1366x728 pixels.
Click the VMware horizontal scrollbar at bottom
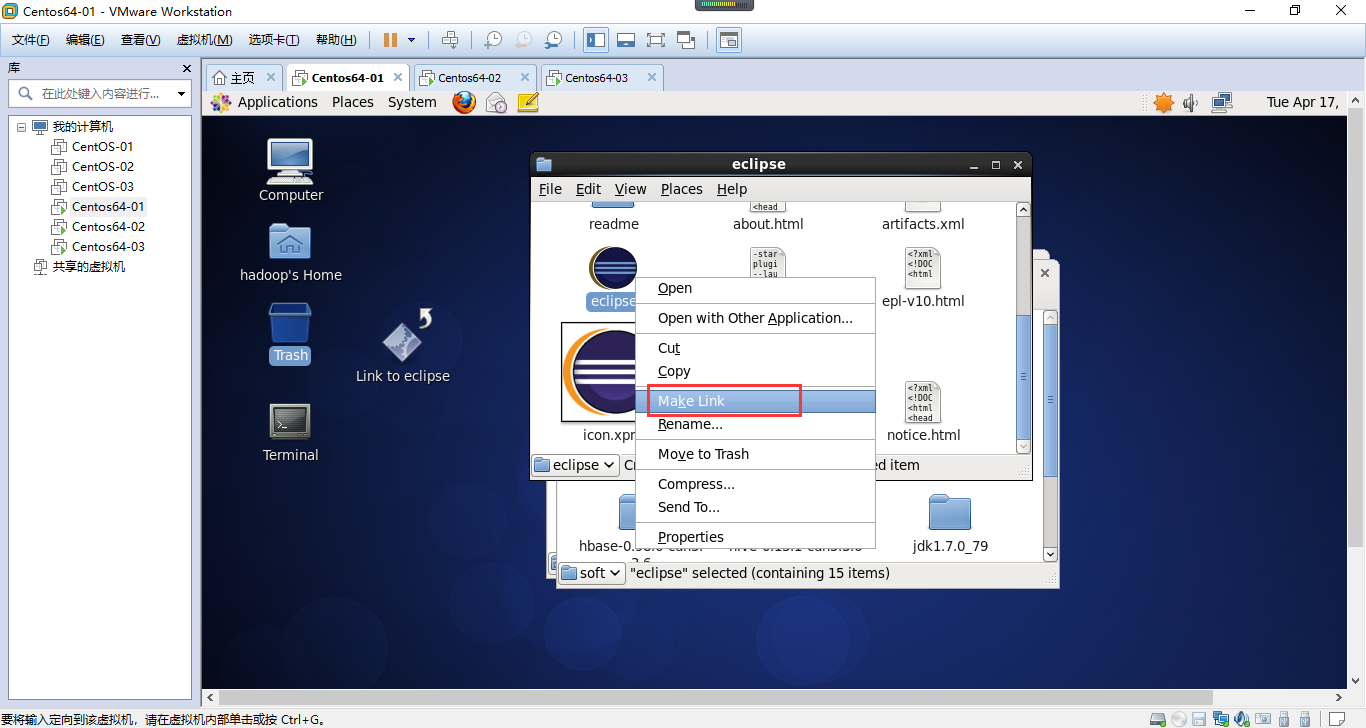(x=772, y=697)
